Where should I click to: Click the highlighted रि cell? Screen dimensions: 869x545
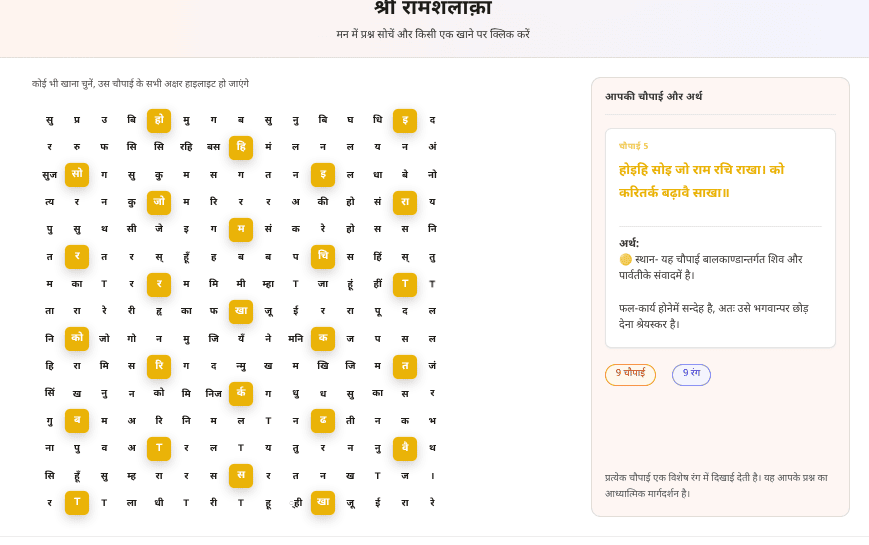[x=159, y=366]
